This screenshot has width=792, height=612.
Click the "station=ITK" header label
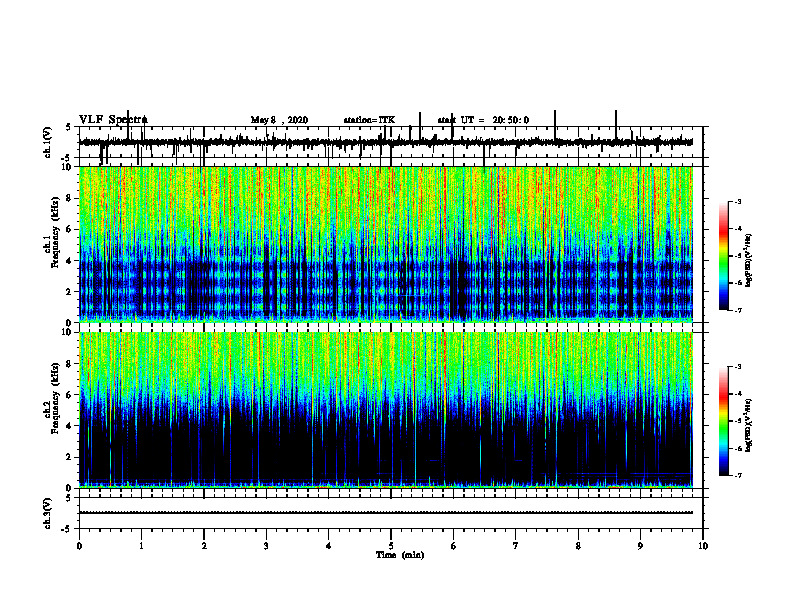click(369, 120)
